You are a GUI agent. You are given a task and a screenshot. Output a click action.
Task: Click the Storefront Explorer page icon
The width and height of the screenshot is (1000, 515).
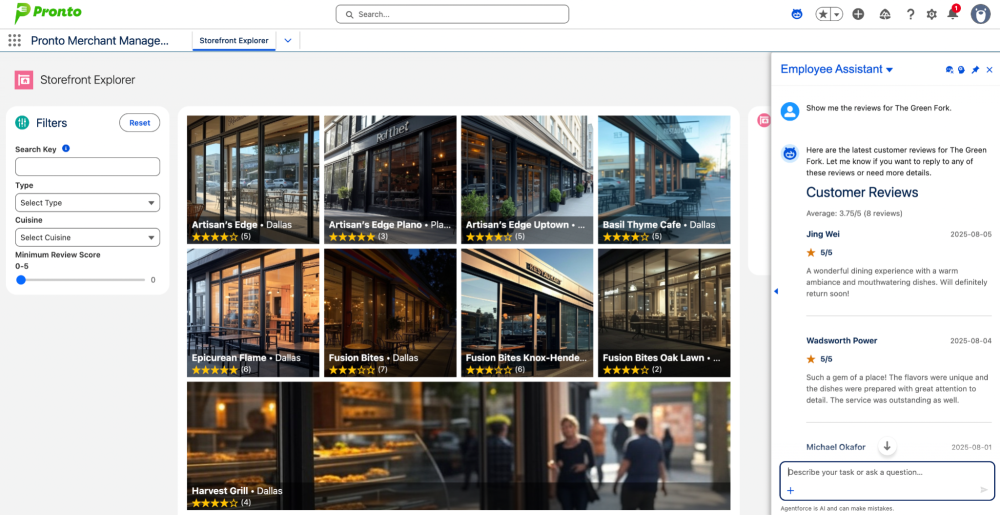point(24,80)
